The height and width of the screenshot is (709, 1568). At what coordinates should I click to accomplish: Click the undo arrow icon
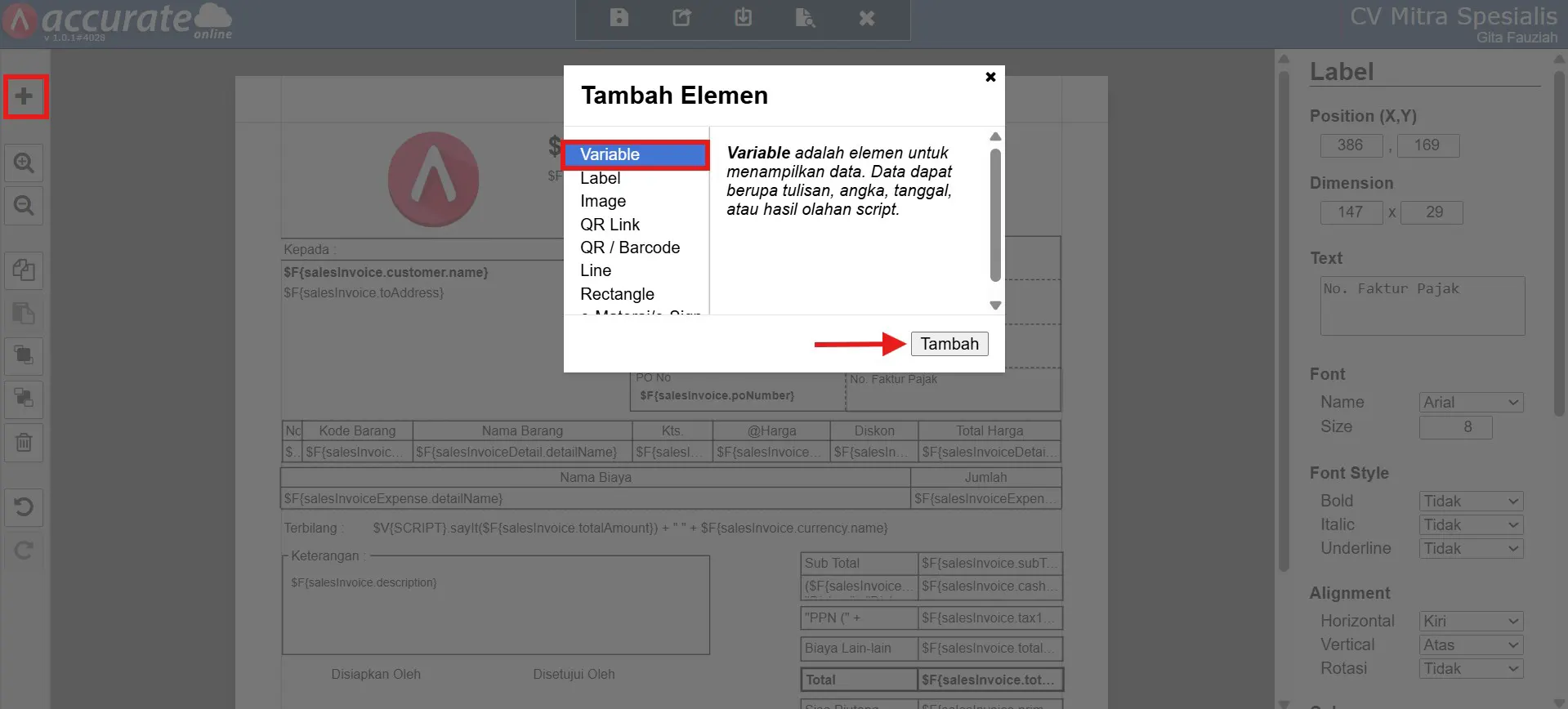pos(24,506)
